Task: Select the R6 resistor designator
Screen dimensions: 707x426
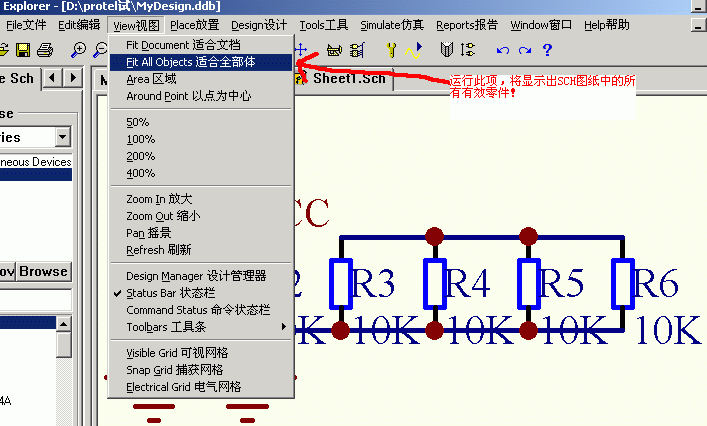Action: pyautogui.click(x=656, y=283)
